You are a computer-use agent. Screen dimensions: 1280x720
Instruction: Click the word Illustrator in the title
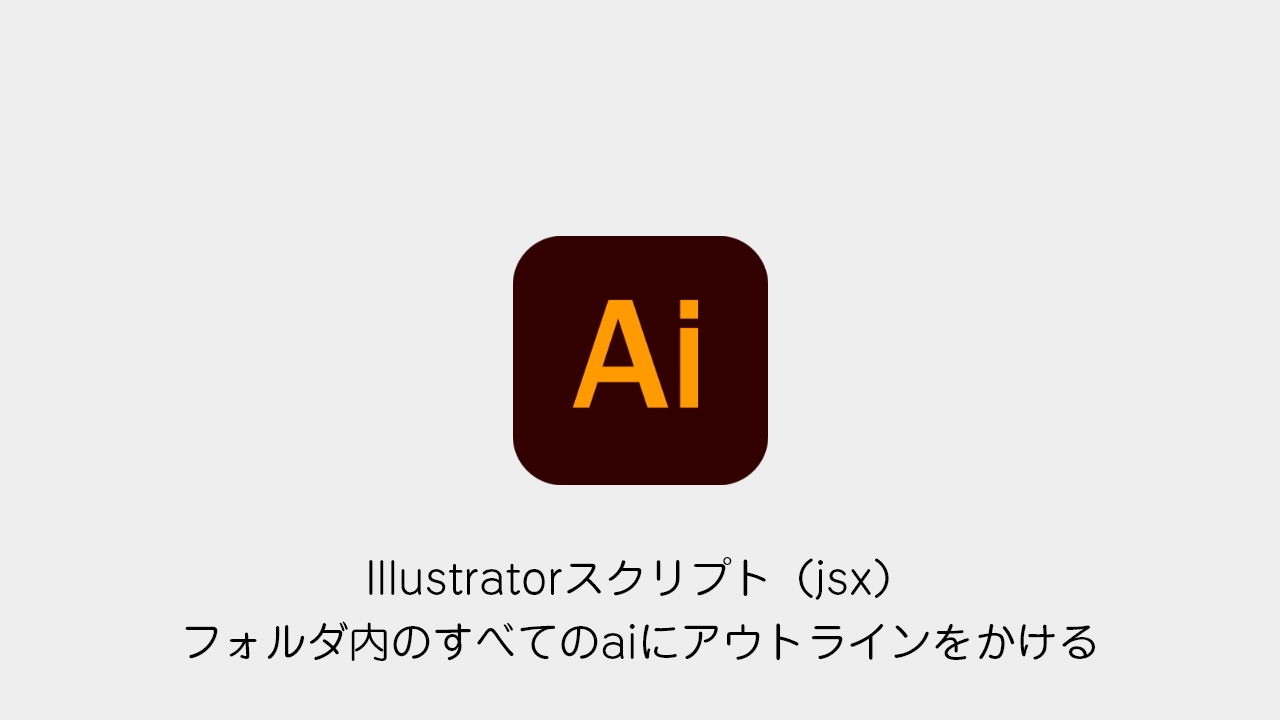tap(466, 579)
